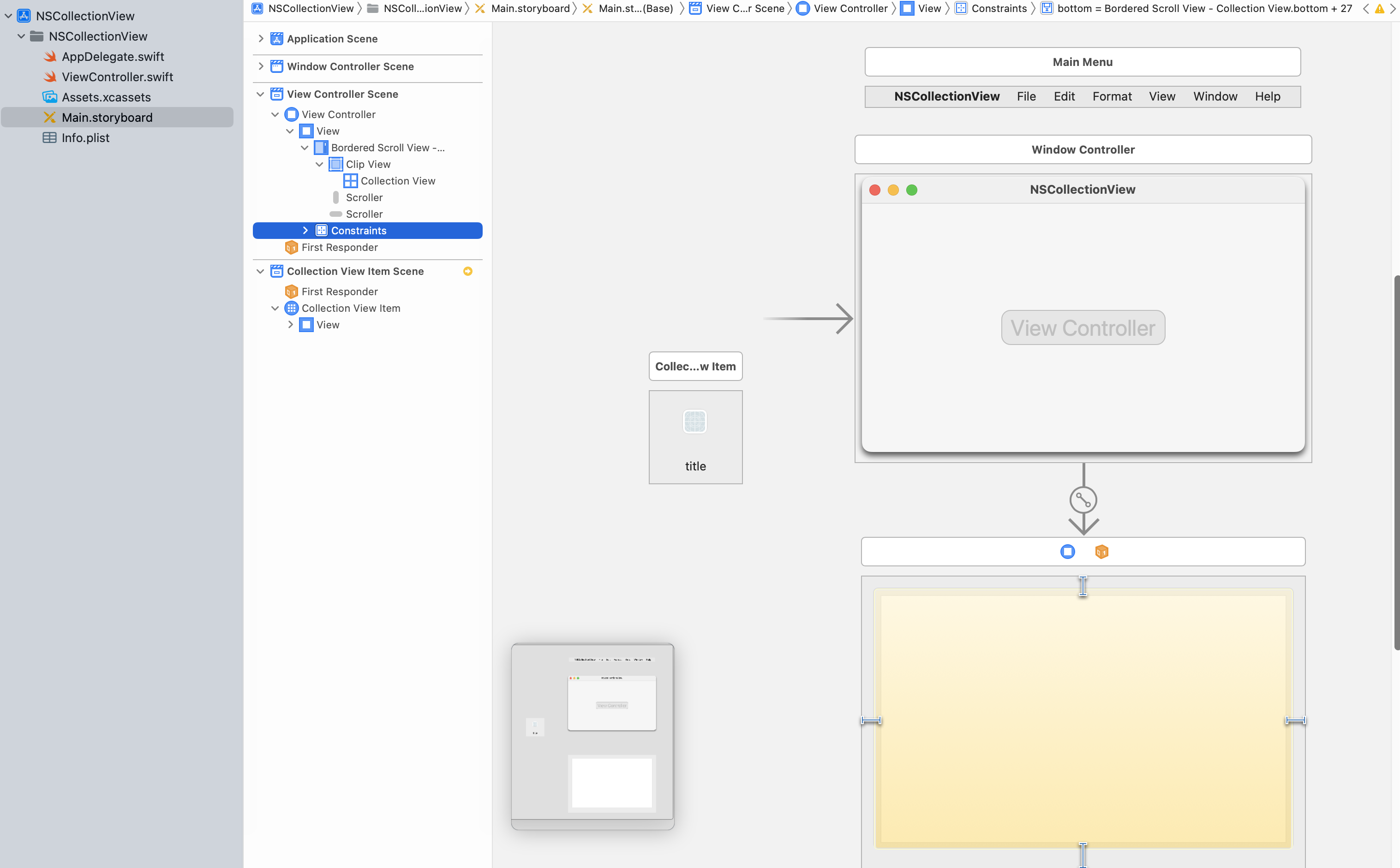Select ViewController.swift in the navigator
This screenshot has height=868, width=1400.
coord(117,77)
